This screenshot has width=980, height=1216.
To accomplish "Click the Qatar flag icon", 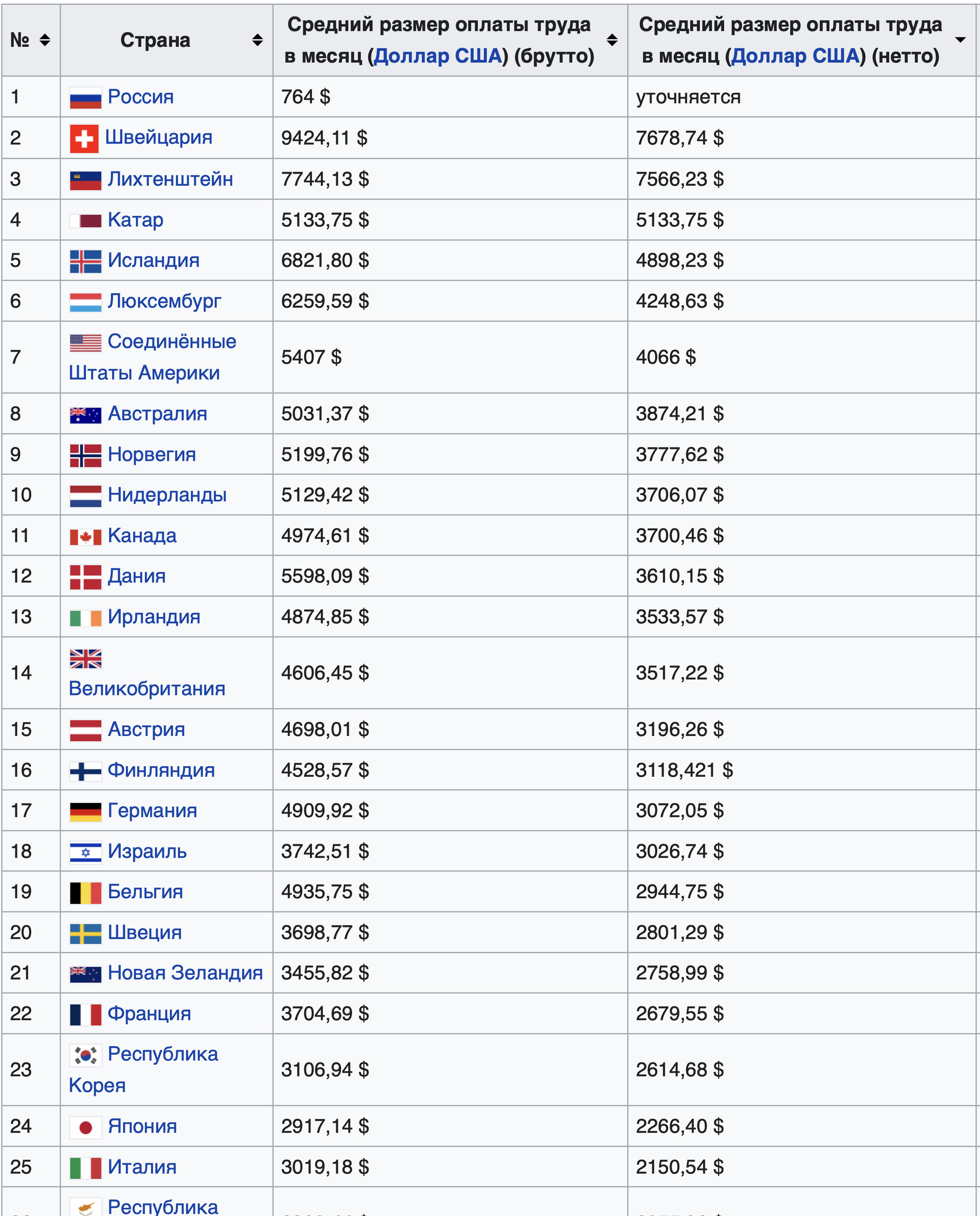I will click(x=85, y=220).
